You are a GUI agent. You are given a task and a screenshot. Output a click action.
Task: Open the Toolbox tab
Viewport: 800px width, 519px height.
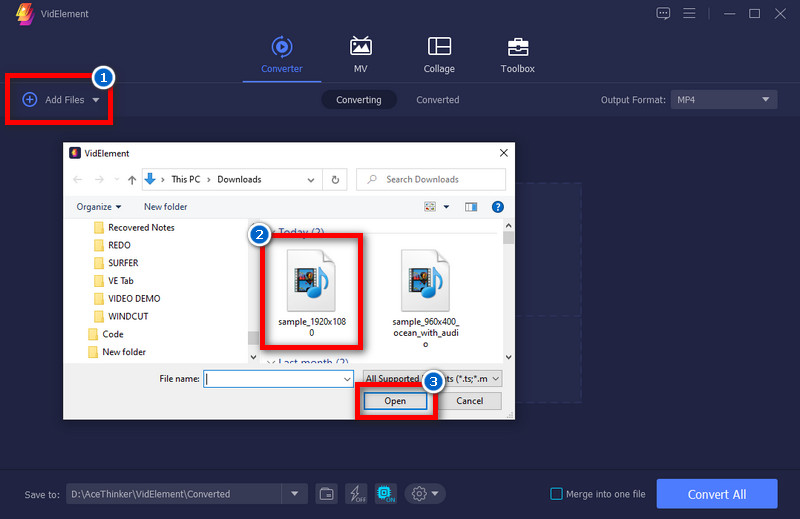(x=517, y=55)
